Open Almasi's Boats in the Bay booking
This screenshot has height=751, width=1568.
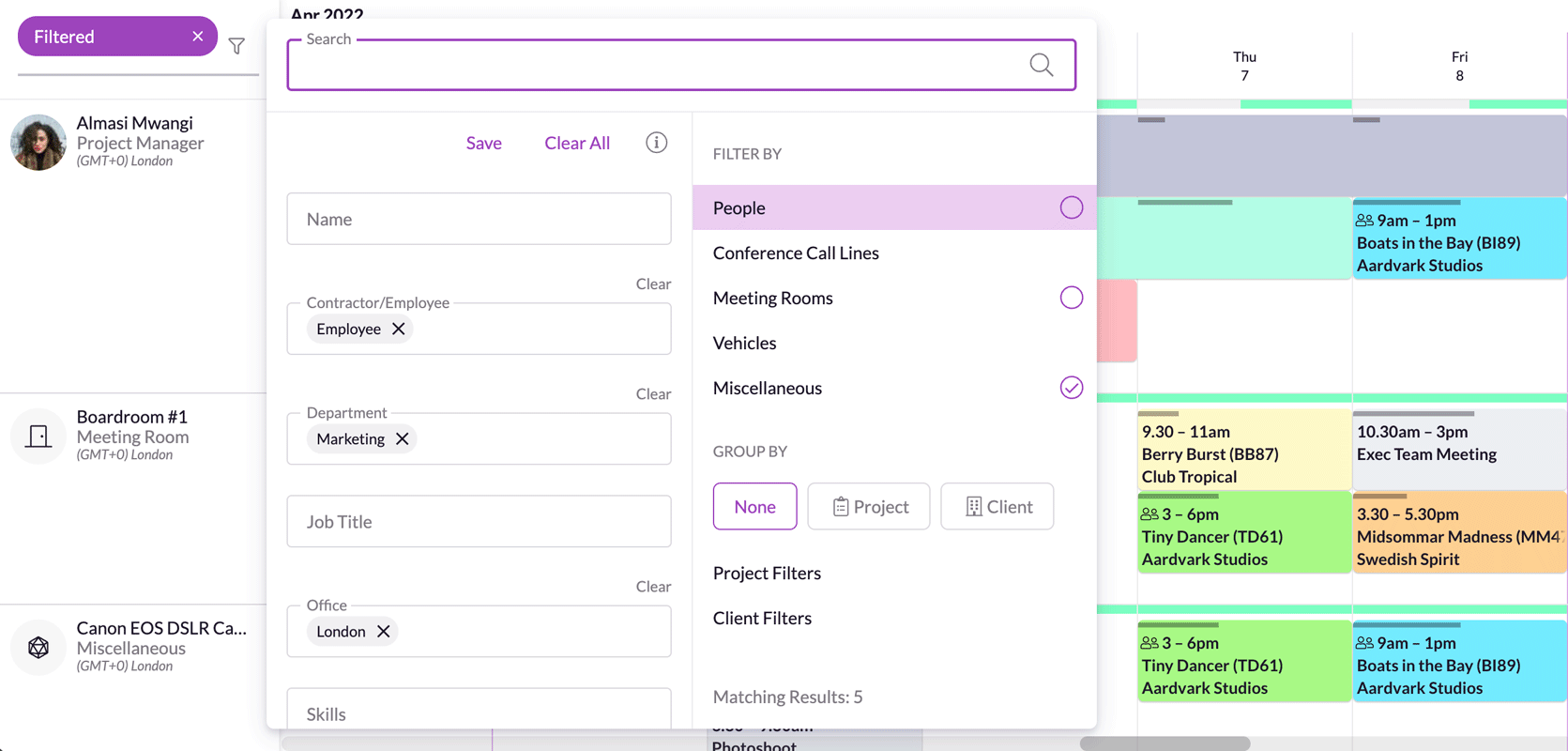point(1459,238)
